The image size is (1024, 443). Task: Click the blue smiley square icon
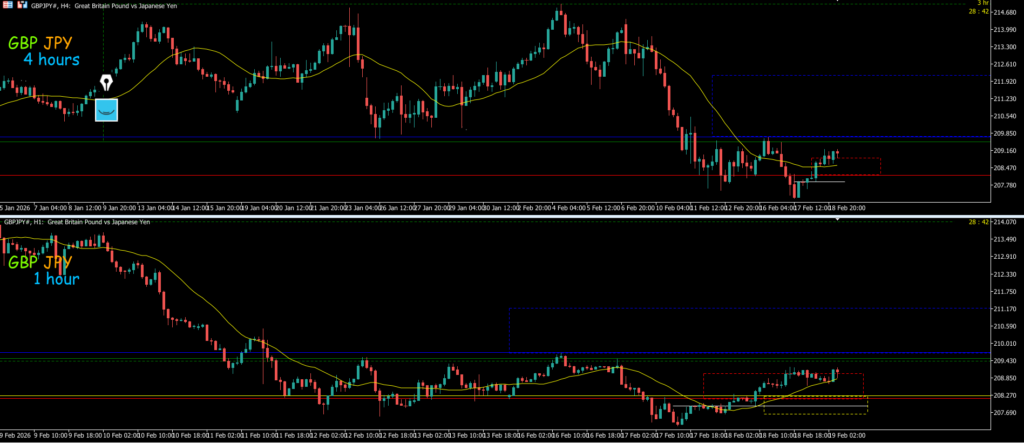point(106,109)
